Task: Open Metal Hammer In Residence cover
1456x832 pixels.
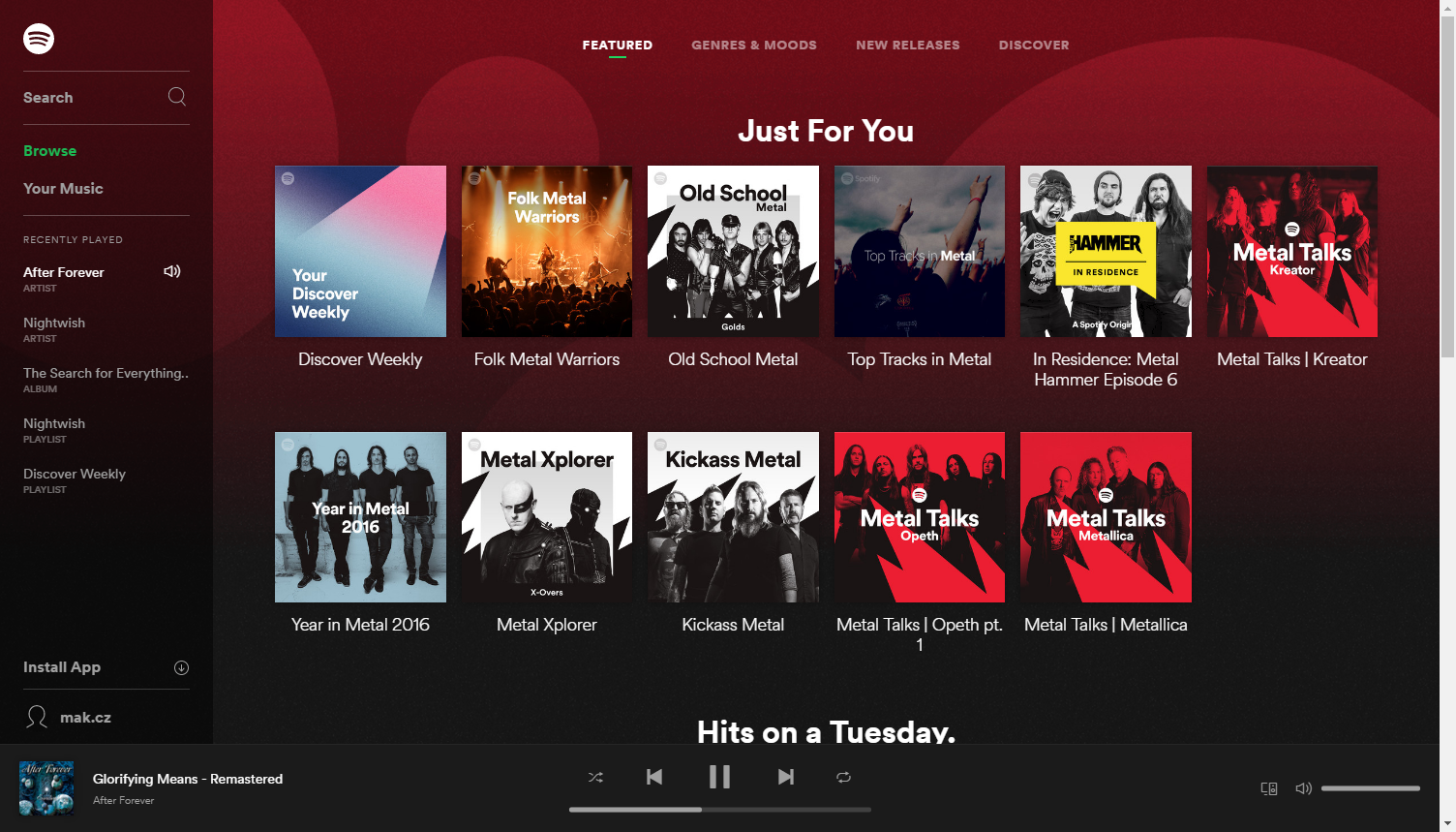Action: pos(1106,252)
